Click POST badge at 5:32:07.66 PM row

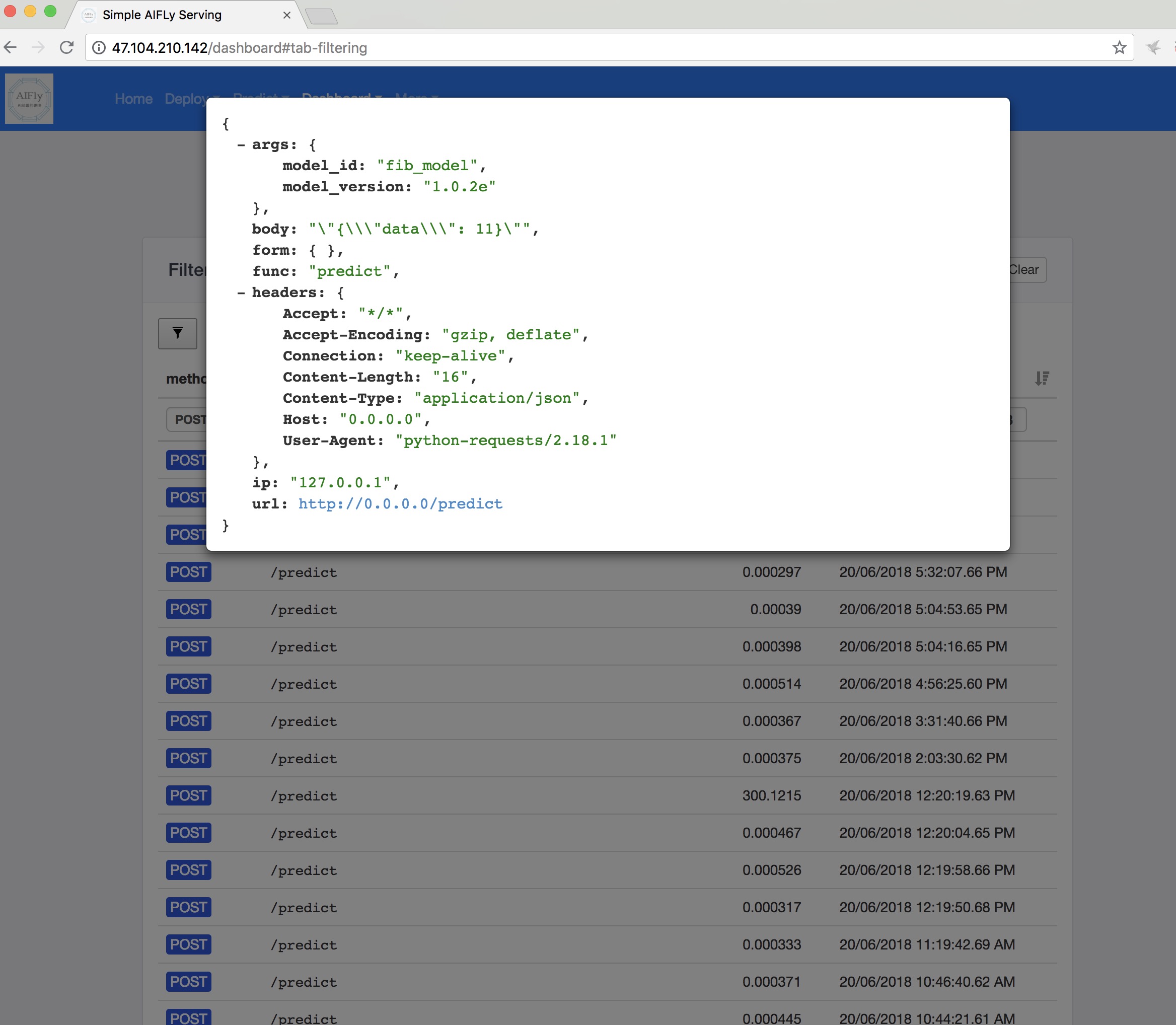pos(188,572)
